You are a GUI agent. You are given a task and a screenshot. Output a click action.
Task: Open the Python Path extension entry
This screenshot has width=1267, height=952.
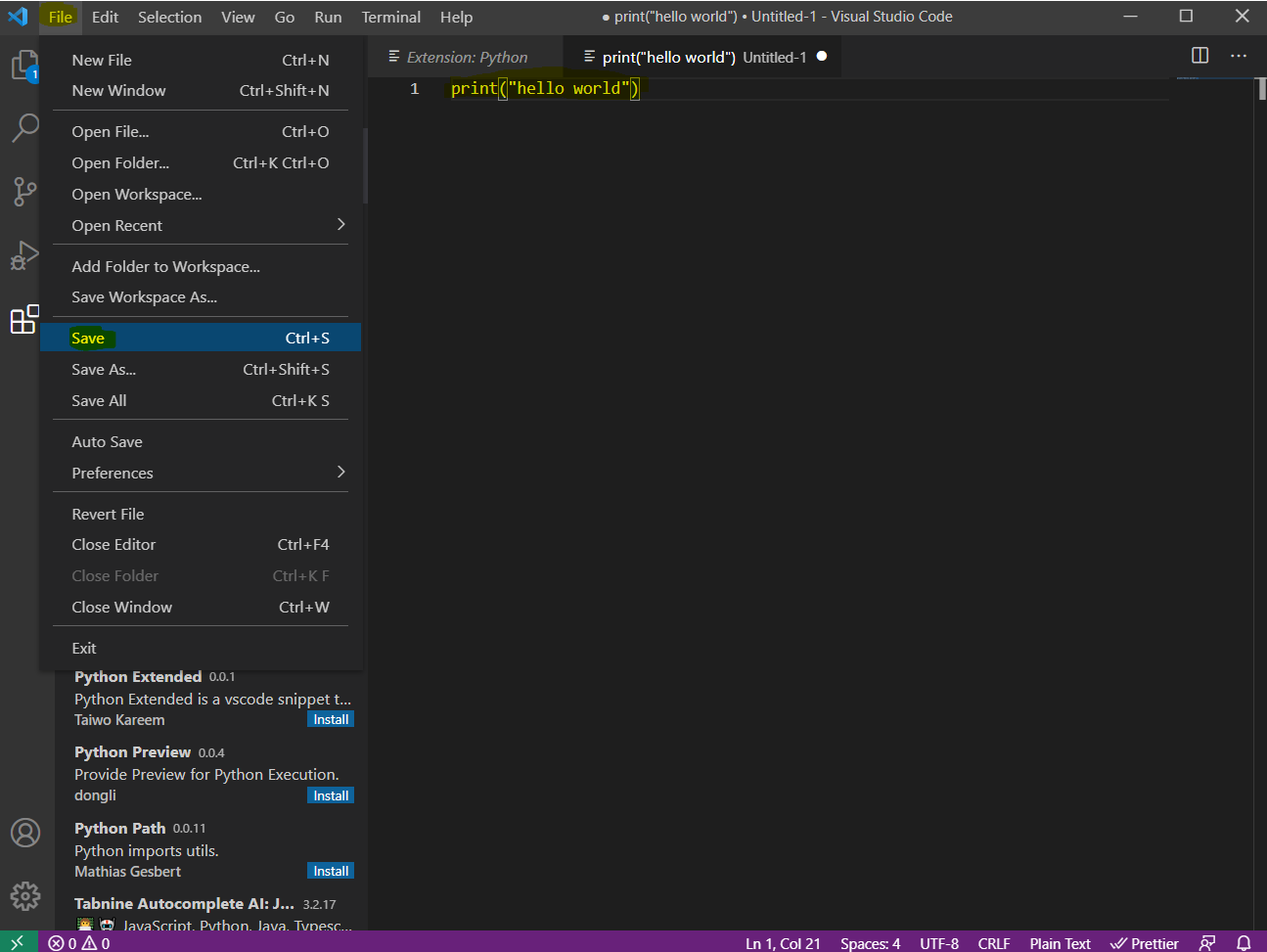coord(211,849)
